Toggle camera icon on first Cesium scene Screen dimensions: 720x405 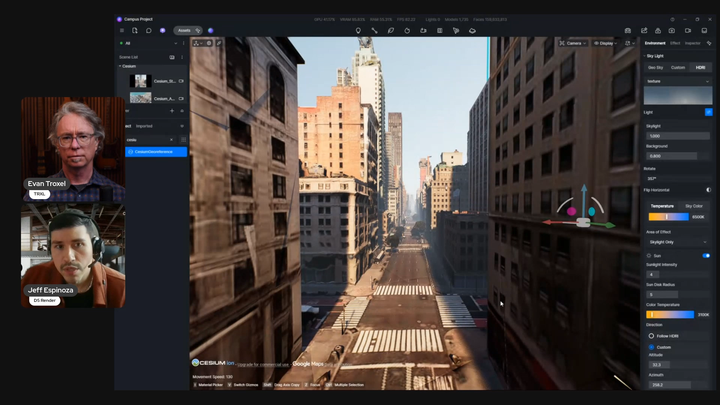[x=181, y=81]
